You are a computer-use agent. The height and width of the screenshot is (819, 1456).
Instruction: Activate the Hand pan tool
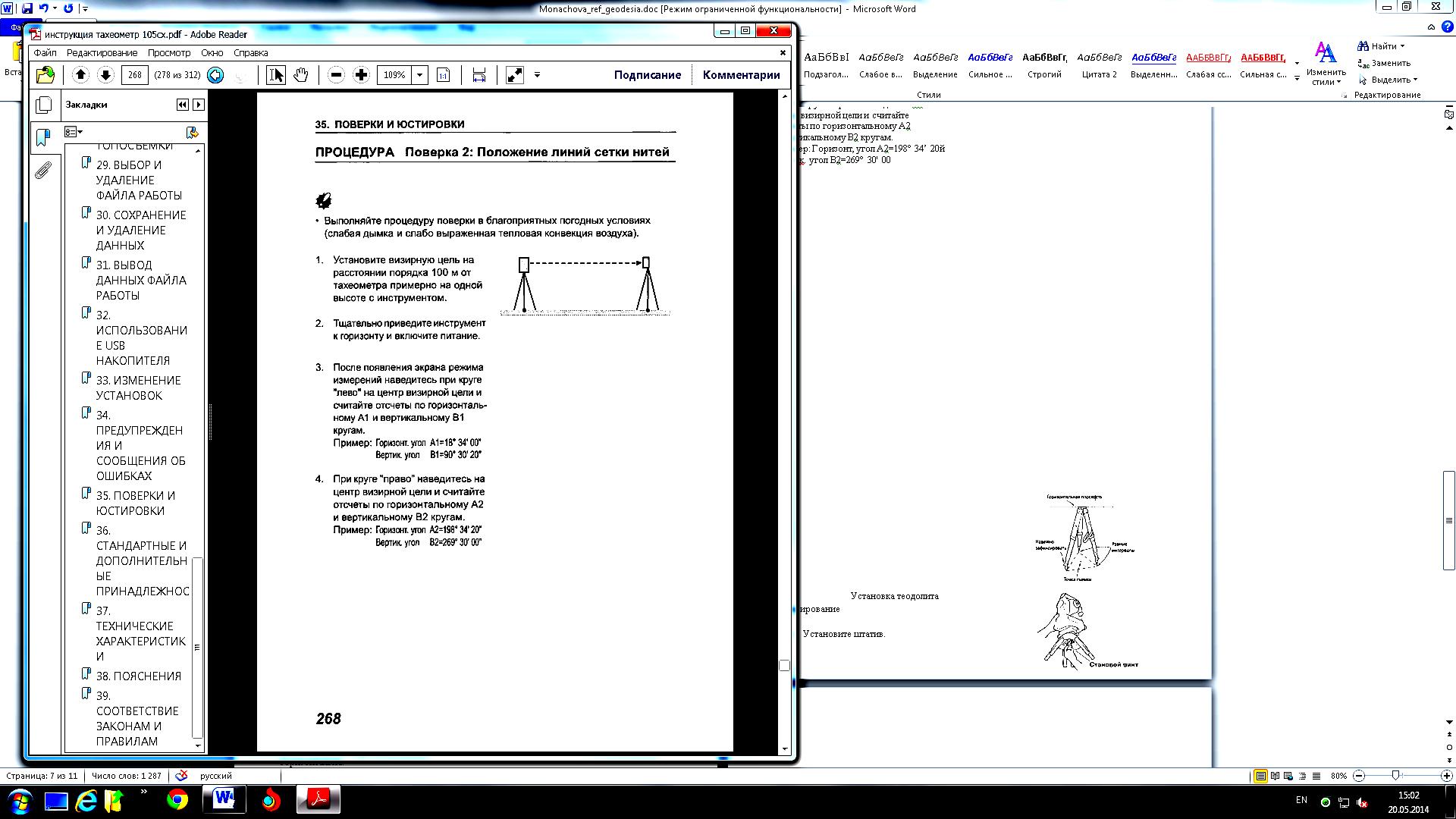[x=300, y=74]
